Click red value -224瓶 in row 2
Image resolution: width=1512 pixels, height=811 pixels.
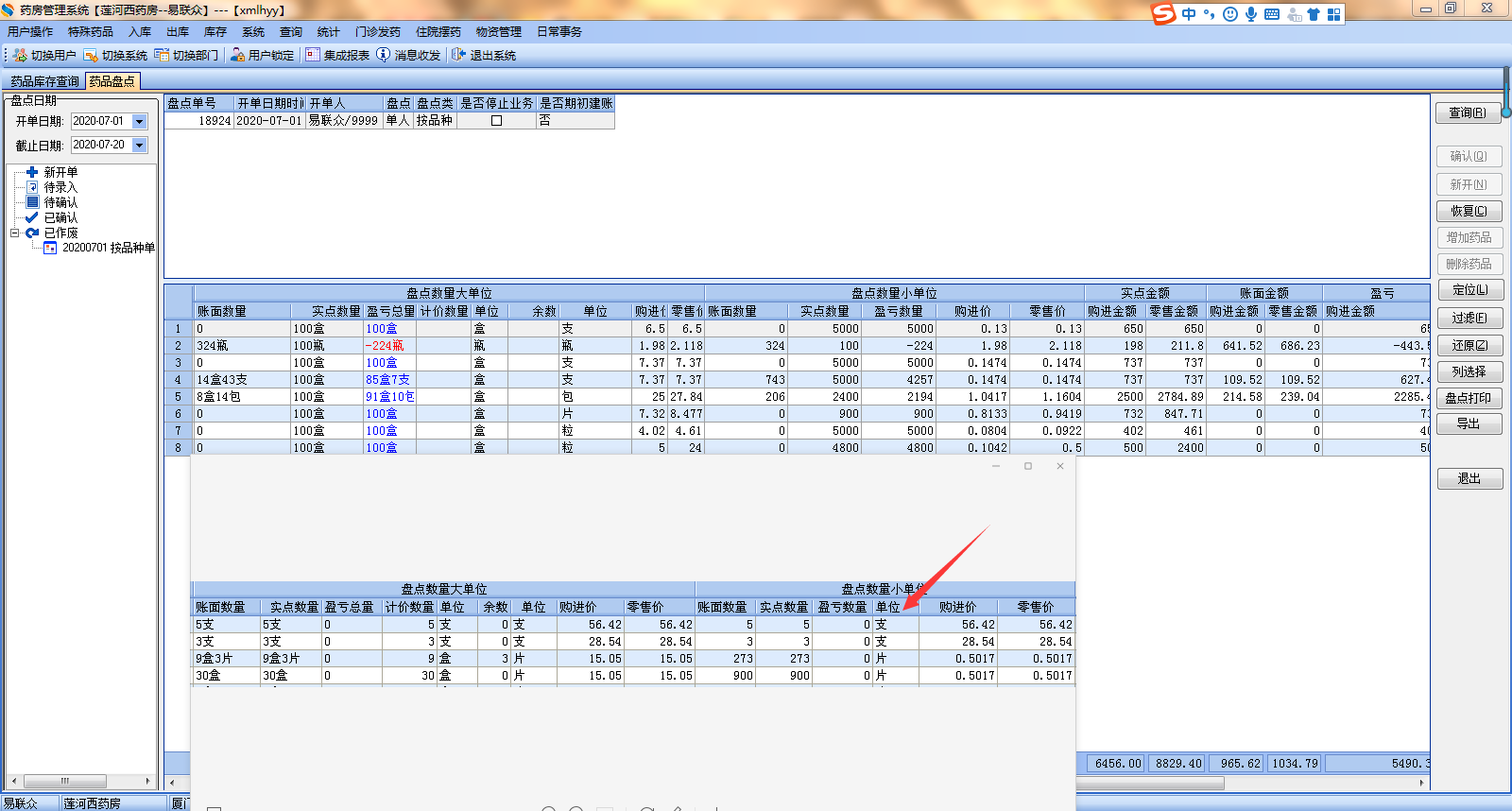coord(385,346)
